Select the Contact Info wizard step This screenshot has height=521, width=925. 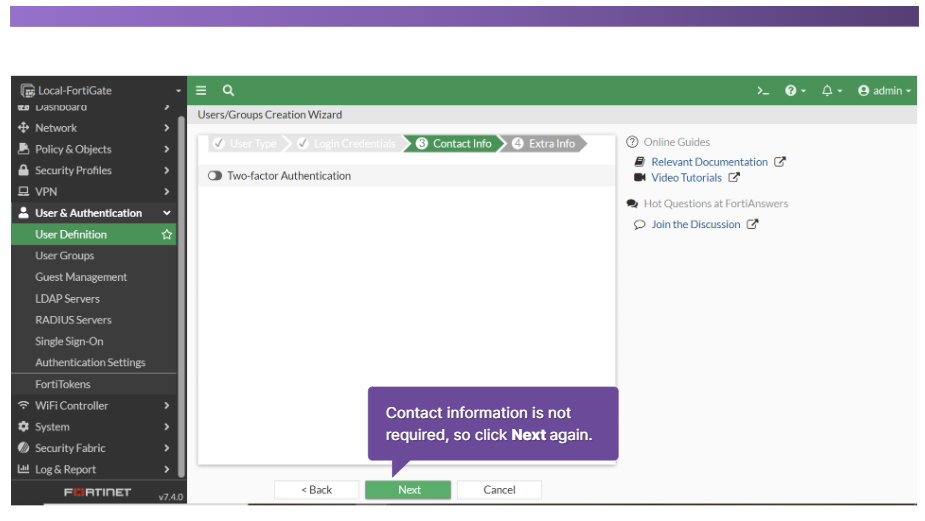tap(454, 143)
